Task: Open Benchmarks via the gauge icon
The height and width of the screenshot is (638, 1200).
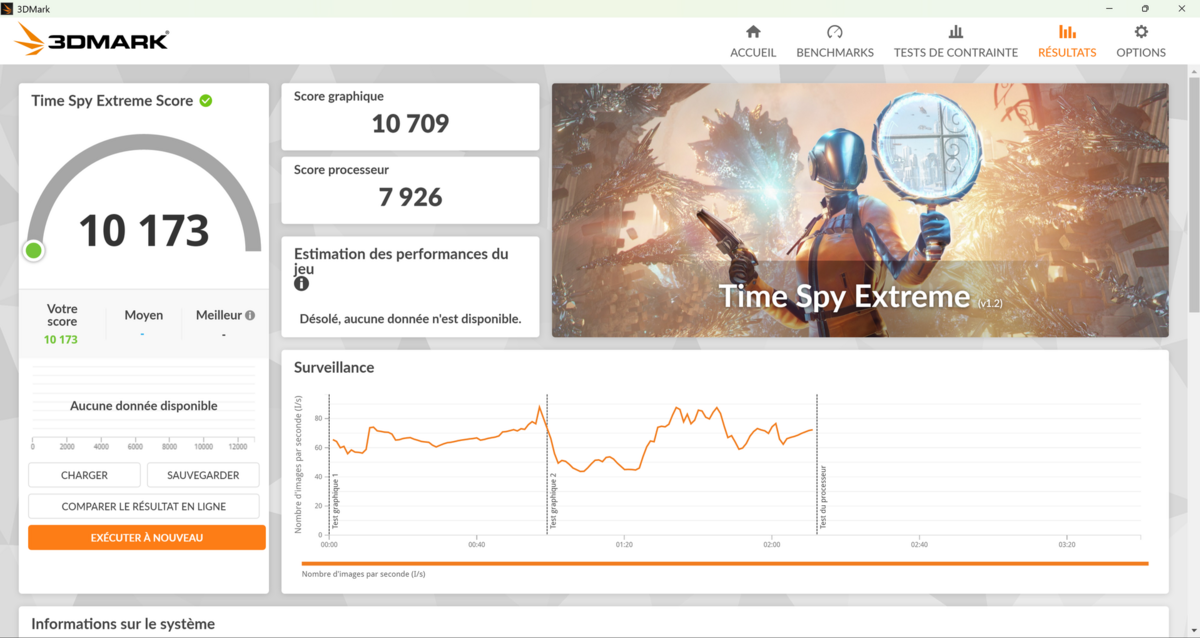Action: (834, 32)
